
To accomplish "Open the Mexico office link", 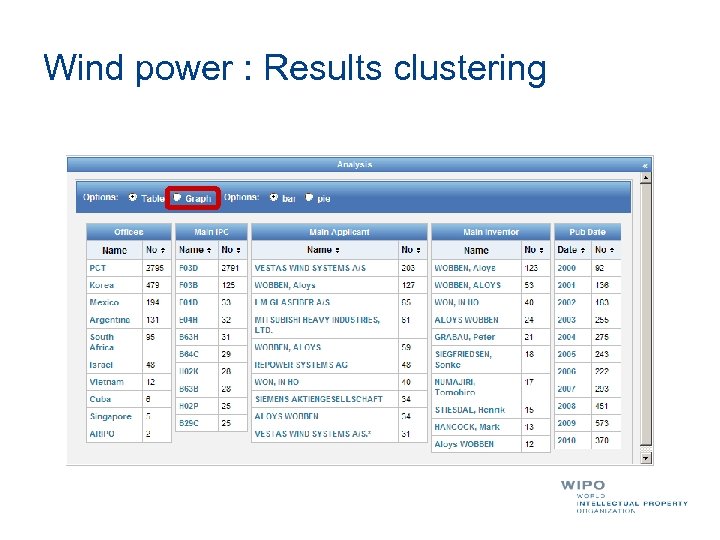I will [104, 303].
